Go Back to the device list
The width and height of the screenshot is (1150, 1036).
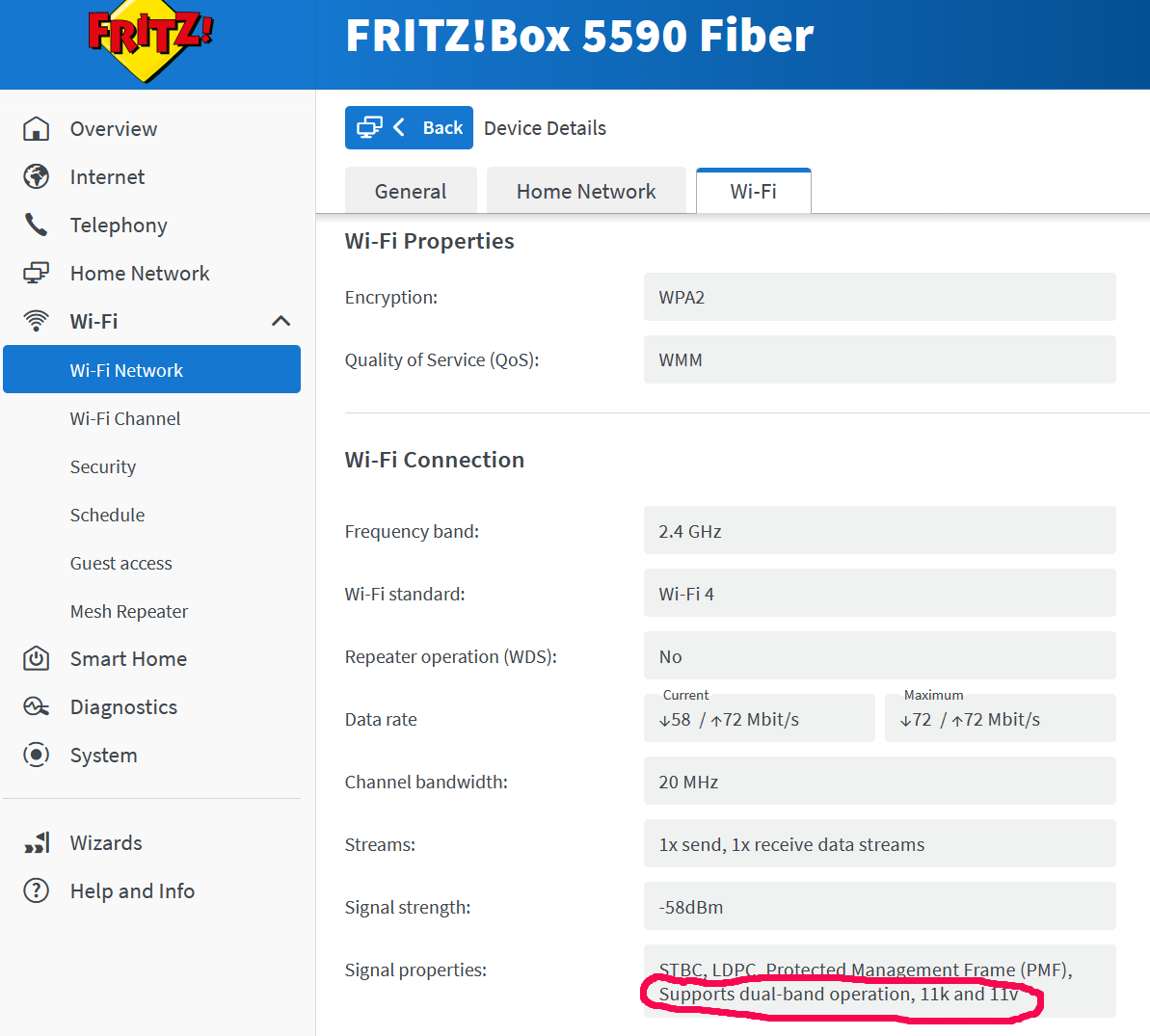(x=410, y=127)
